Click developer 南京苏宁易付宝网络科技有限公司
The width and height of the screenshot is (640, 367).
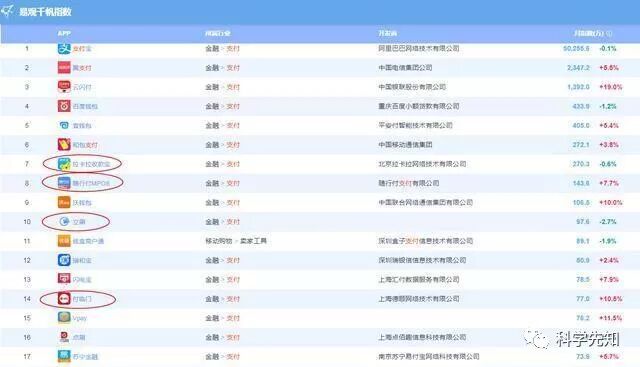tap(429, 357)
